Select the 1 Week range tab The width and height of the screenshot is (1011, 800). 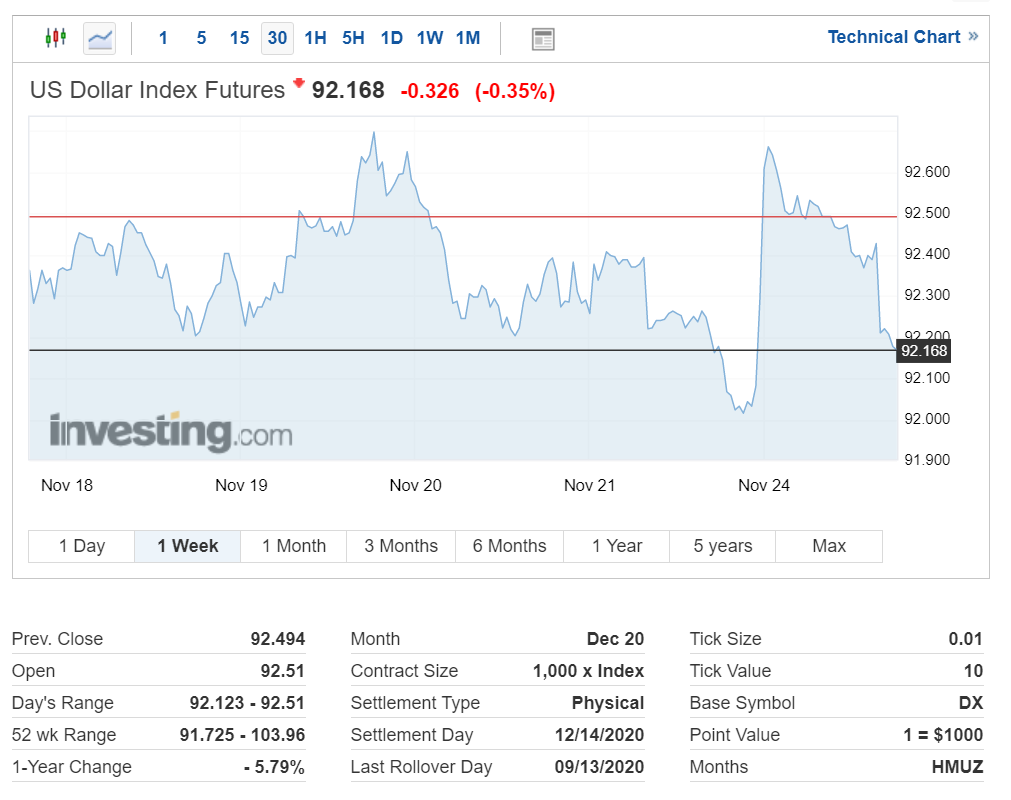[188, 546]
